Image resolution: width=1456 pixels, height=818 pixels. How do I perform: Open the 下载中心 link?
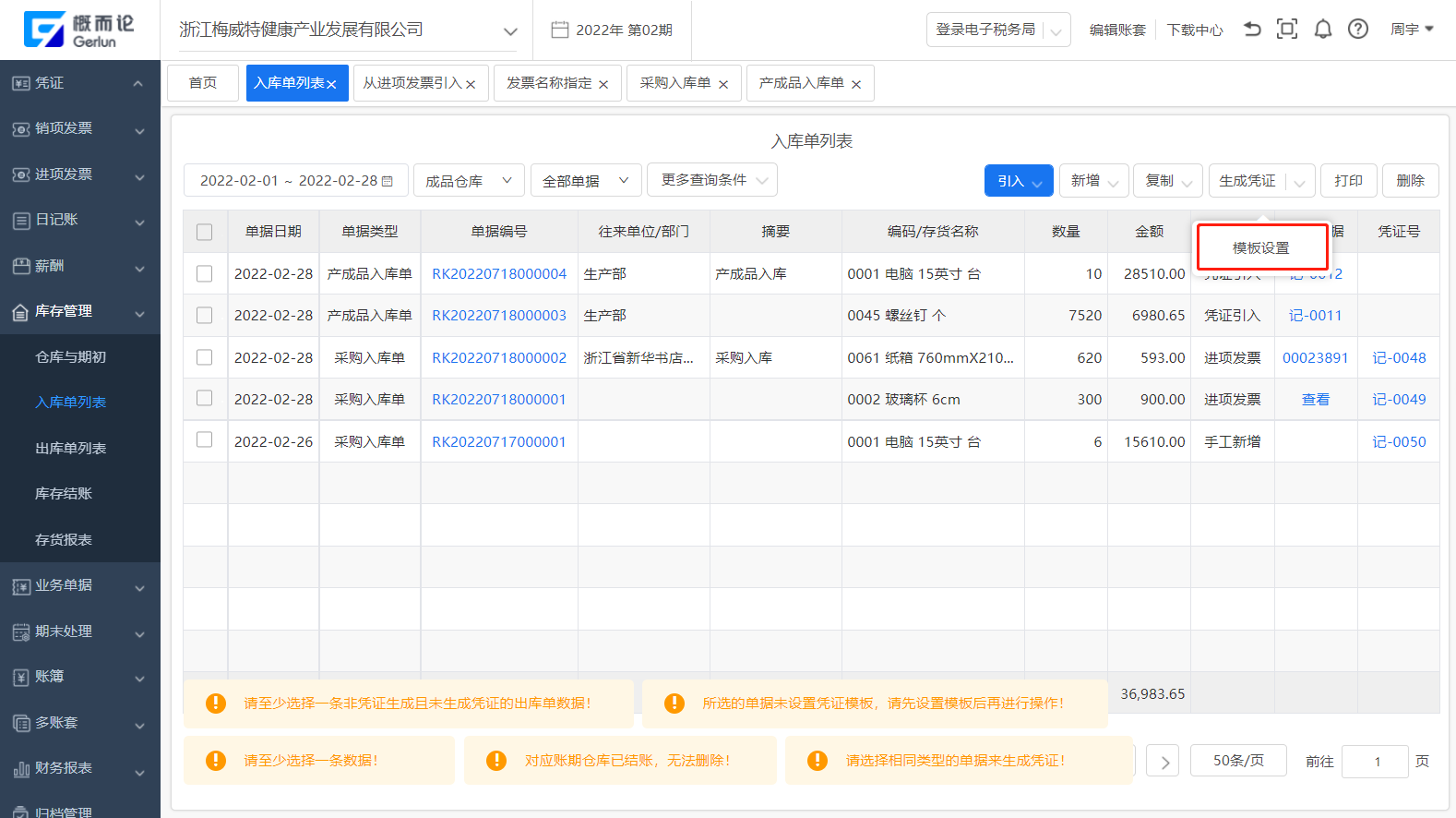tap(1195, 30)
